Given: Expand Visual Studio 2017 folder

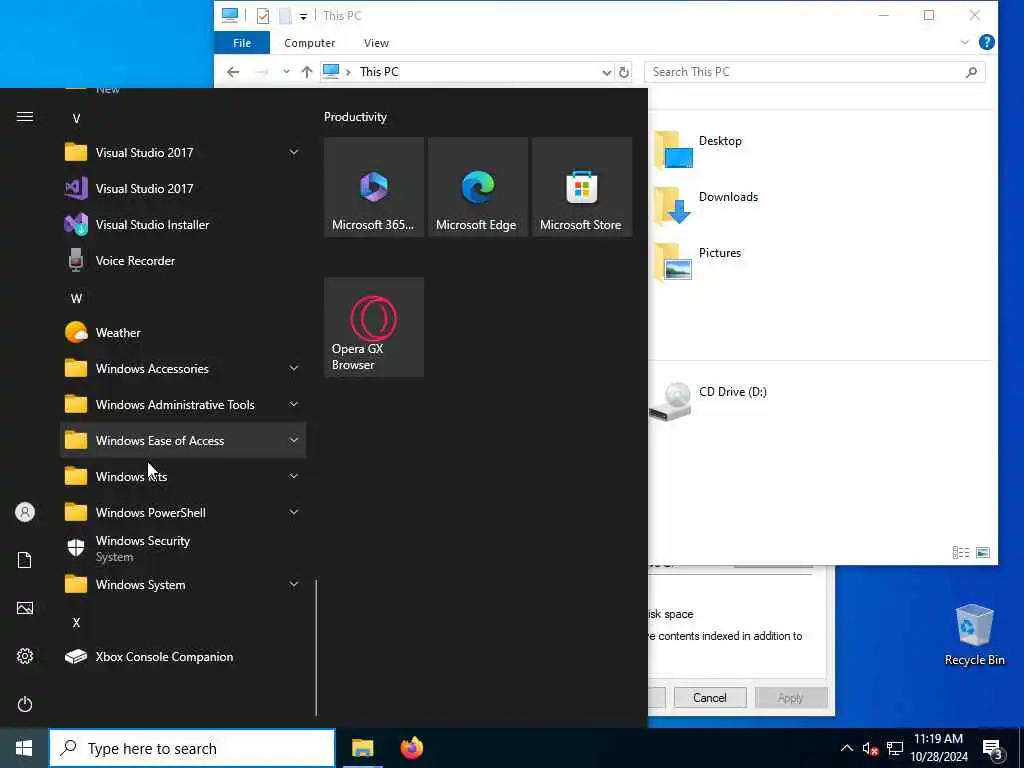Looking at the screenshot, I should pyautogui.click(x=294, y=153).
